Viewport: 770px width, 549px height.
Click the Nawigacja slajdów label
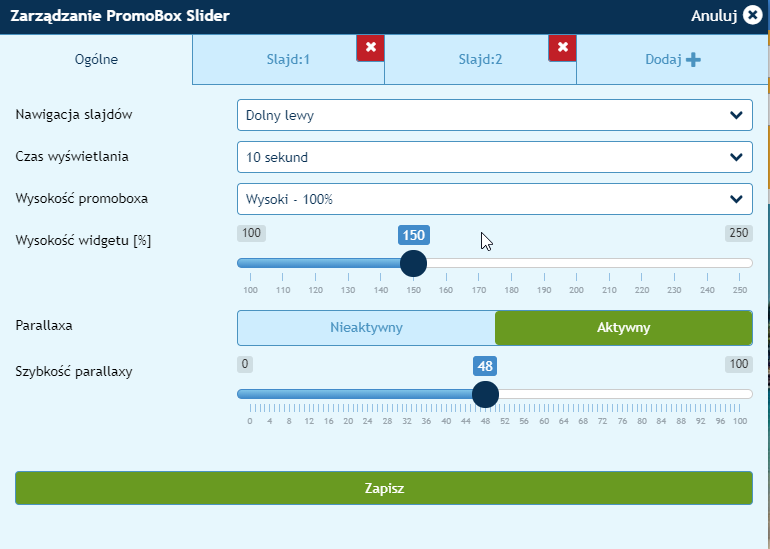[x=74, y=114]
